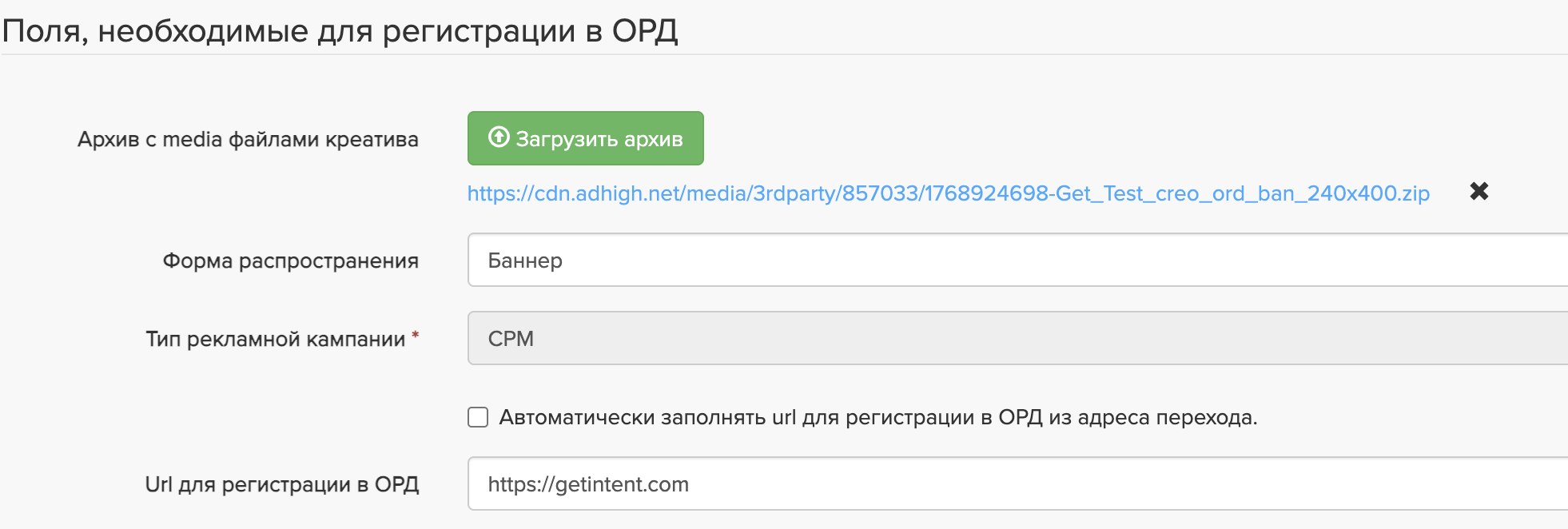Click the Поля, необходимые для регистрации heading

pos(340,31)
